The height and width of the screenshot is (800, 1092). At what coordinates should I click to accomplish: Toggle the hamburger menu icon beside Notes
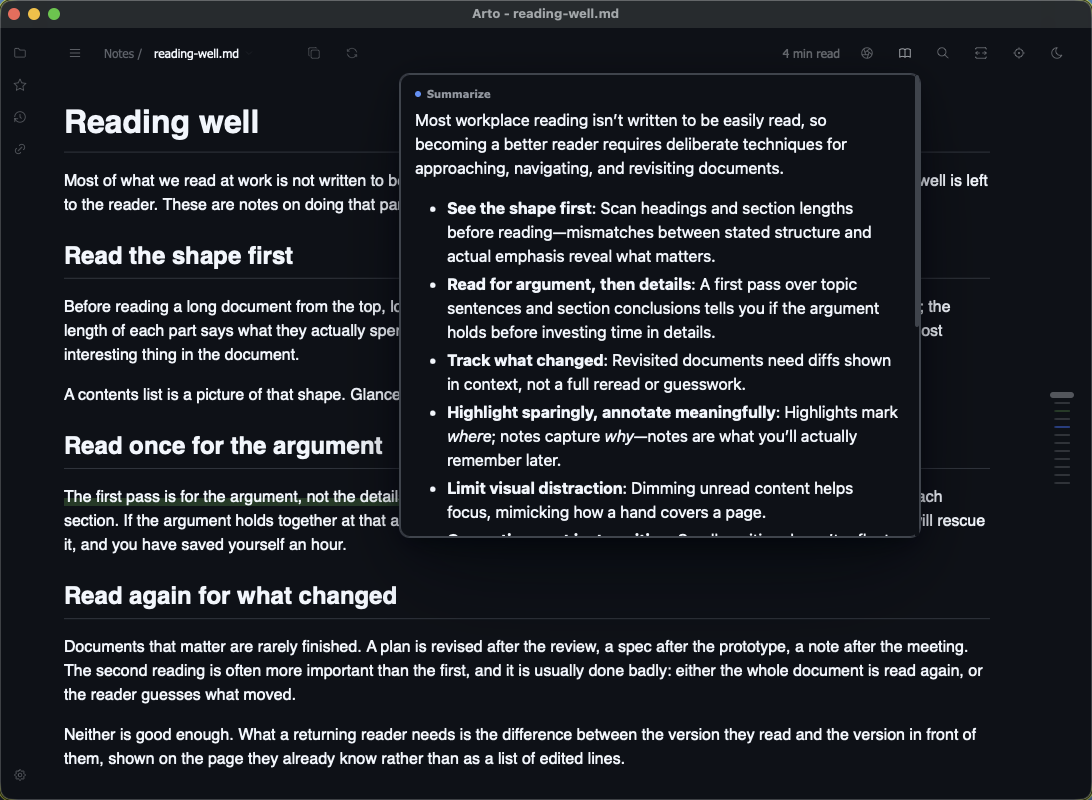(x=75, y=53)
